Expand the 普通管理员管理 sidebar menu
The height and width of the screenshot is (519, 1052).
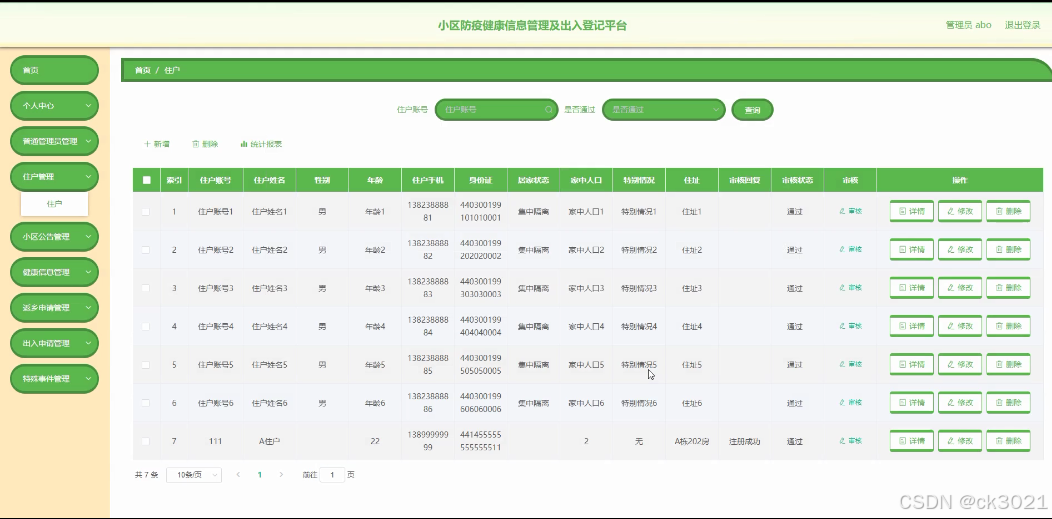(x=54, y=141)
